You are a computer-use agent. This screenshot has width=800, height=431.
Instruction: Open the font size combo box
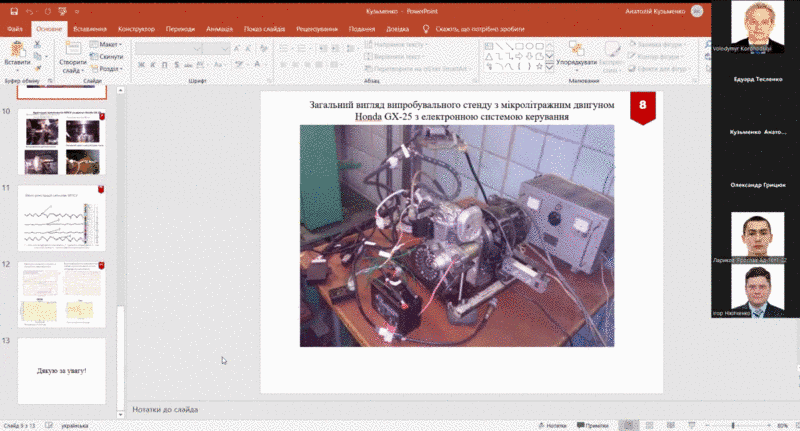(x=216, y=48)
